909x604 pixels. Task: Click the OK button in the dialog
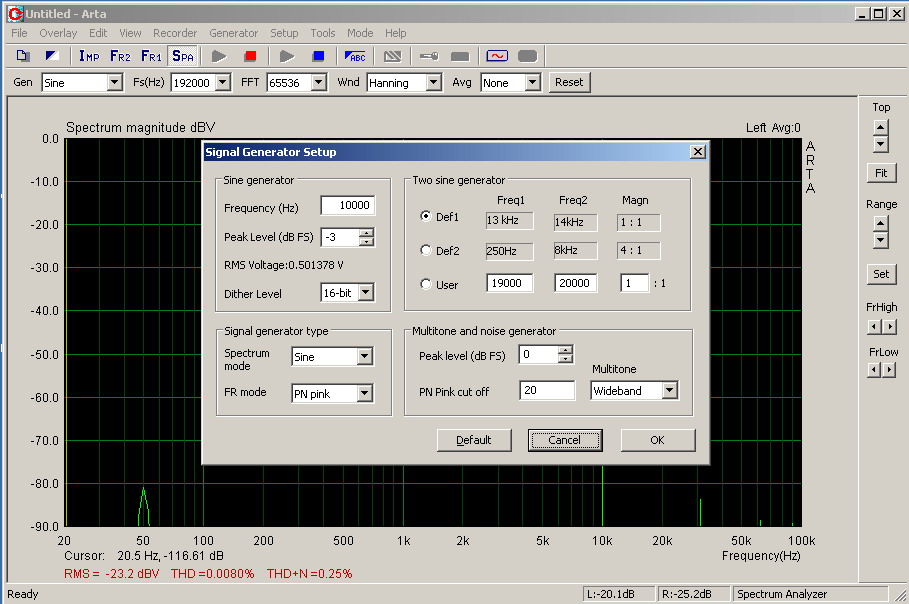657,440
